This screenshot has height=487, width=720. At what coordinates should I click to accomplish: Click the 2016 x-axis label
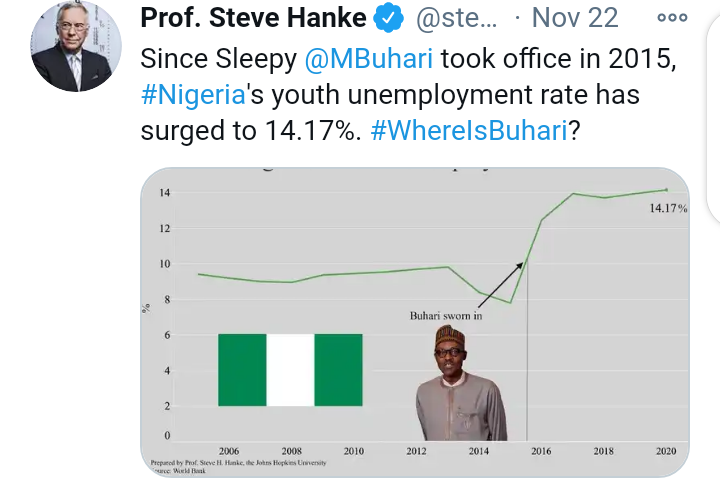tap(541, 451)
